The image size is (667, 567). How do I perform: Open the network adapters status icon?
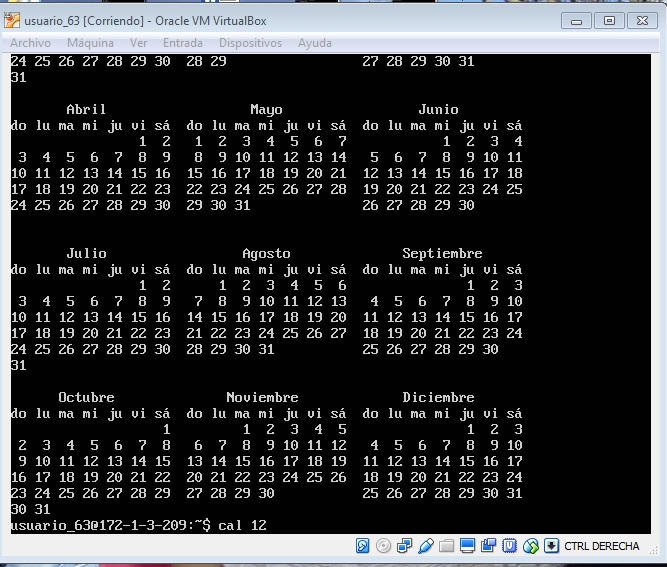(x=404, y=546)
